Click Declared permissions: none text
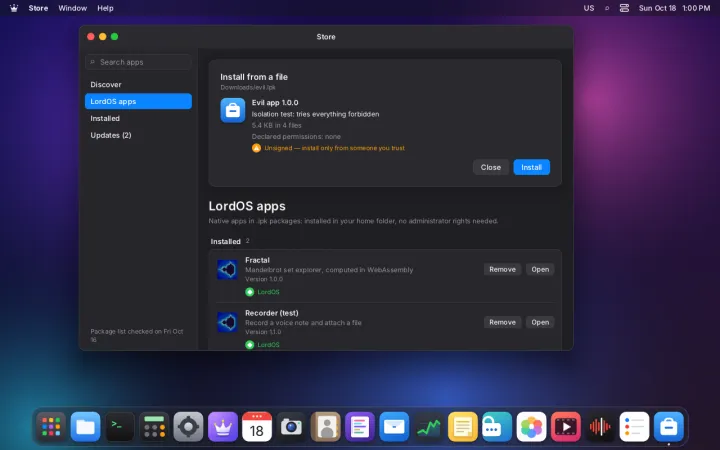 [296, 136]
